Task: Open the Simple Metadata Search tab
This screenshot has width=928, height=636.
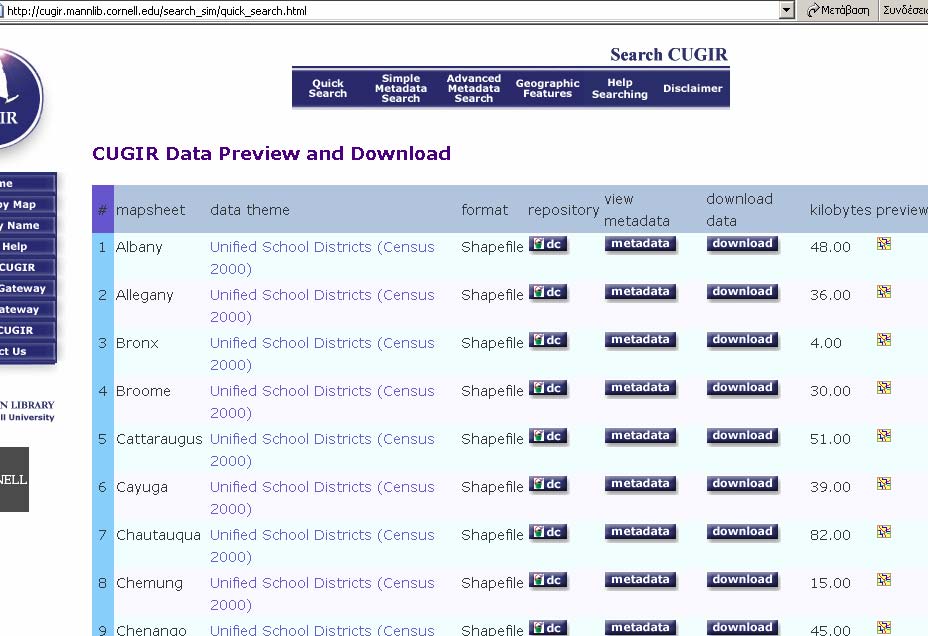Action: [401, 88]
